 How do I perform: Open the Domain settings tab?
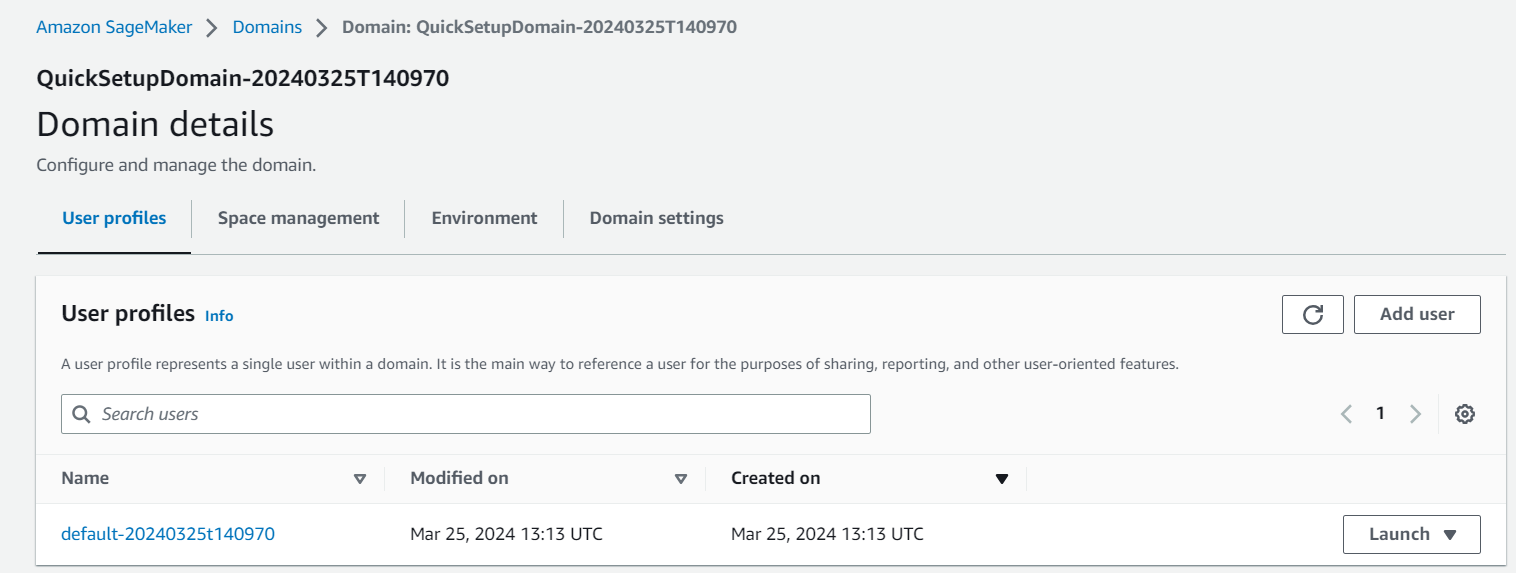tap(656, 218)
